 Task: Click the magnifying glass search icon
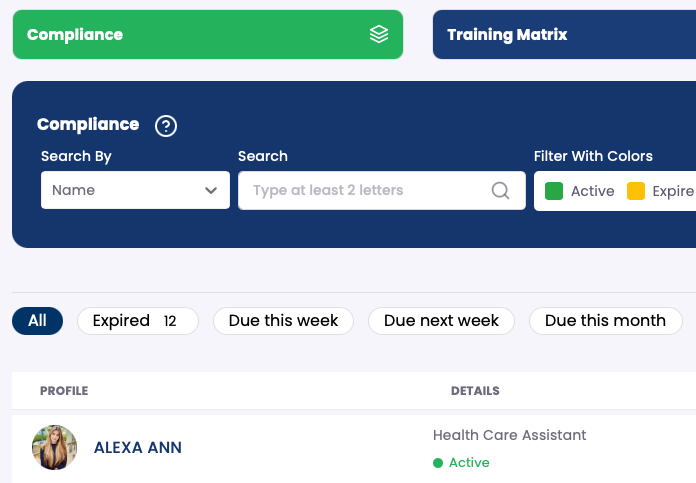pyautogui.click(x=501, y=190)
